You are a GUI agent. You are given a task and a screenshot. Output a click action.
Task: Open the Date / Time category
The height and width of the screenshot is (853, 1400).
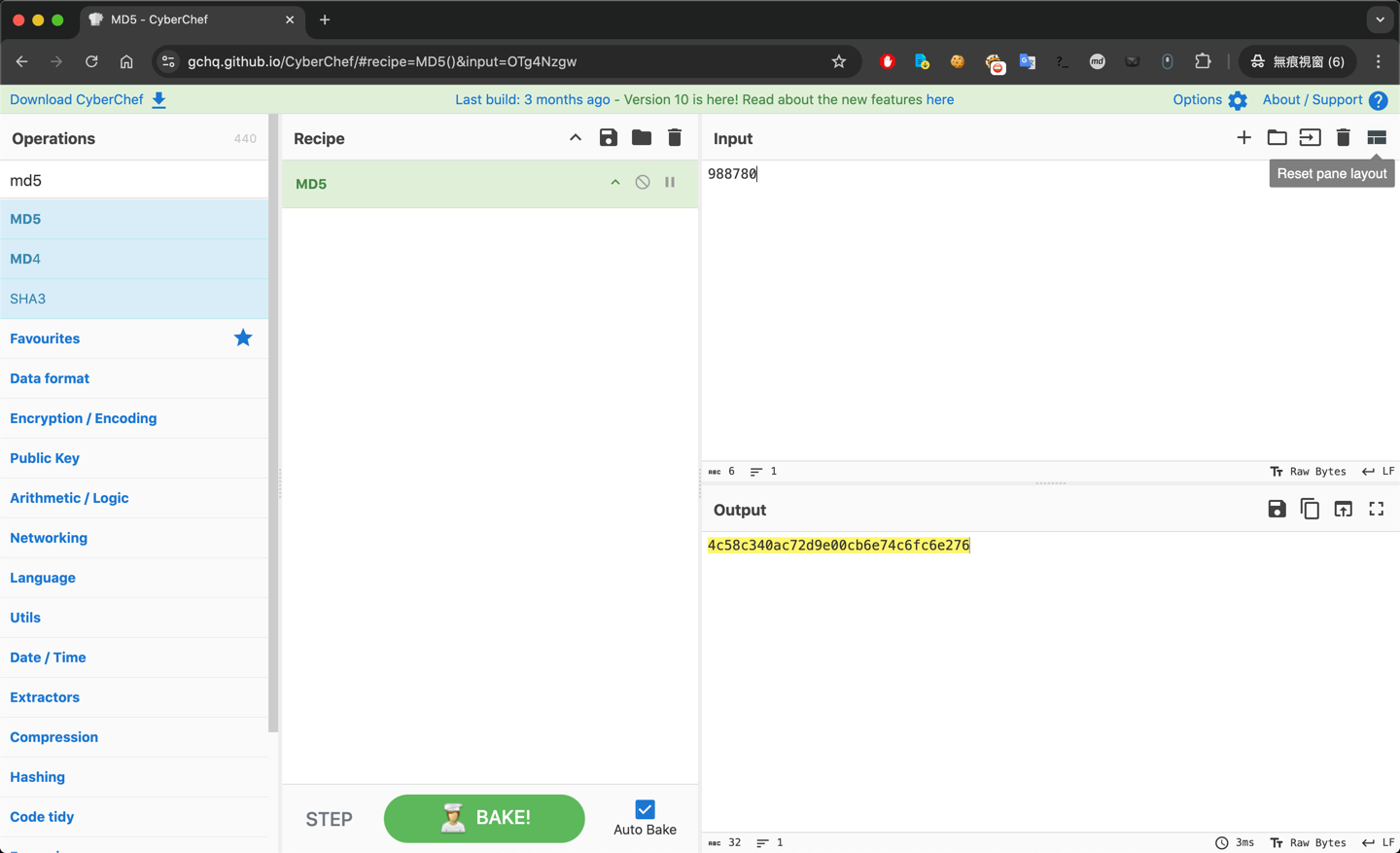tap(134, 658)
